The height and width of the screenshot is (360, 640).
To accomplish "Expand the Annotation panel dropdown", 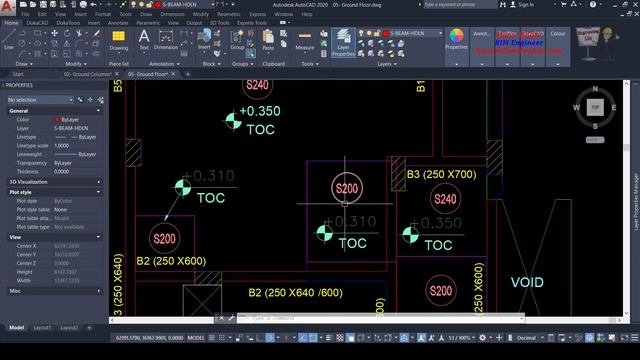I will [164, 64].
